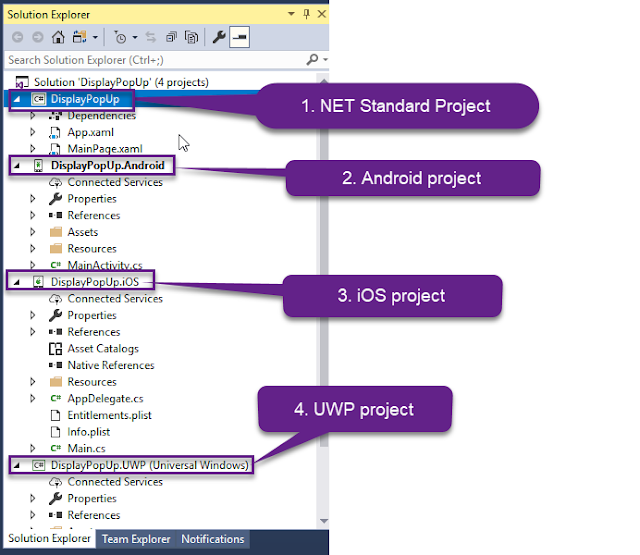Screen dimensions: 640x555
Task: Click Resources folder icon under DisplayPopUp.iOS
Action: (56, 382)
